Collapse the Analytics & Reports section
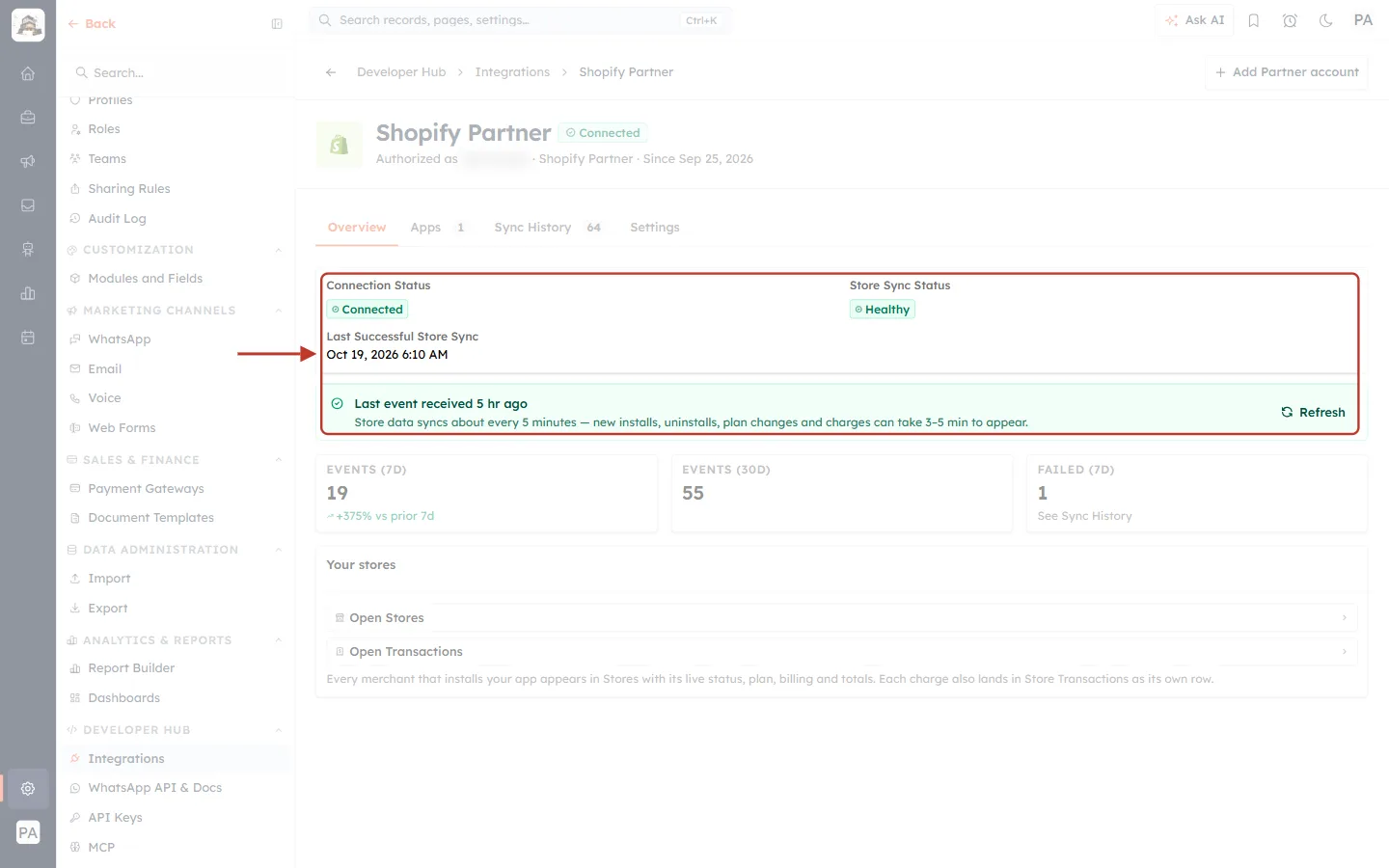Viewport: 1389px width, 868px height. [x=279, y=640]
